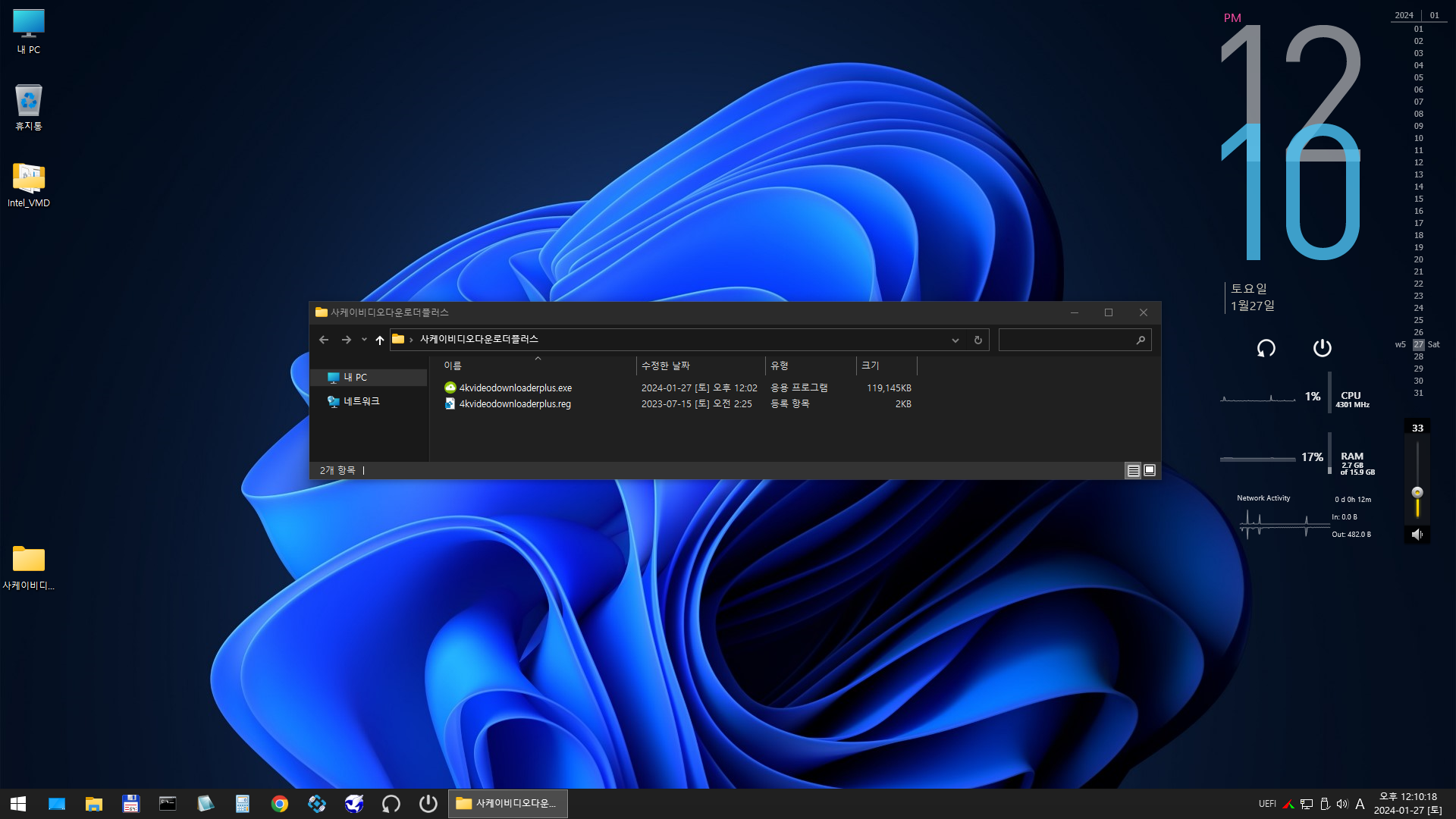
Task: Click the restart icon in taskbar
Action: tap(391, 804)
